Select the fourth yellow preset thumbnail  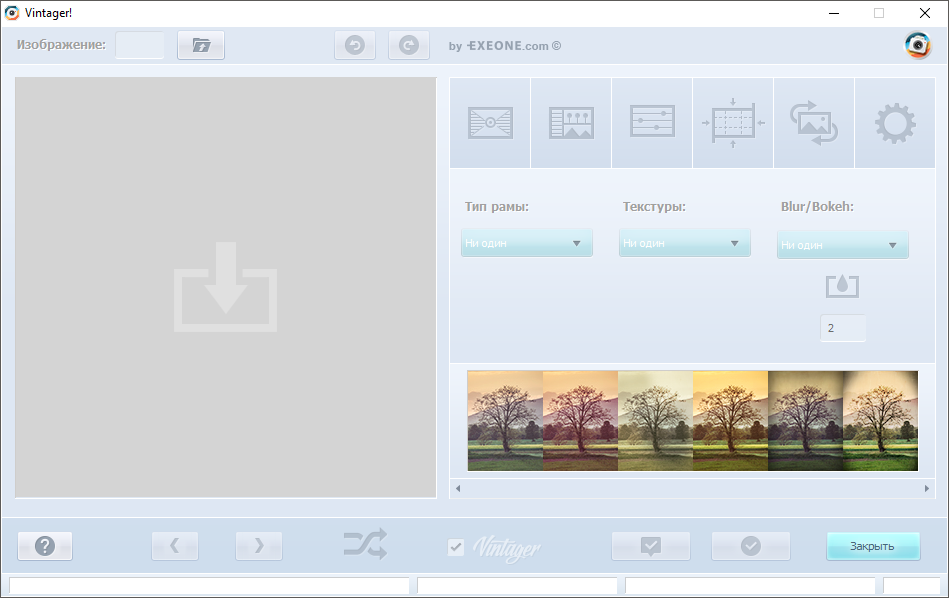731,421
